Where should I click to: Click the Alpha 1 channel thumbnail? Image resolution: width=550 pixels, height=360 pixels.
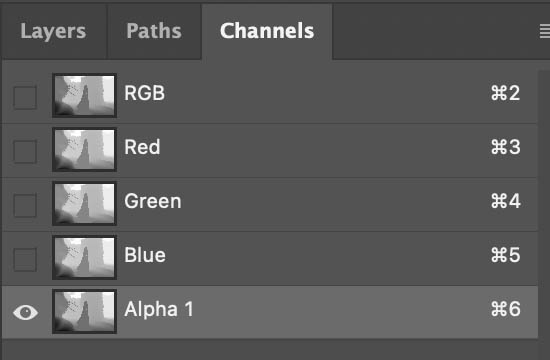85,312
